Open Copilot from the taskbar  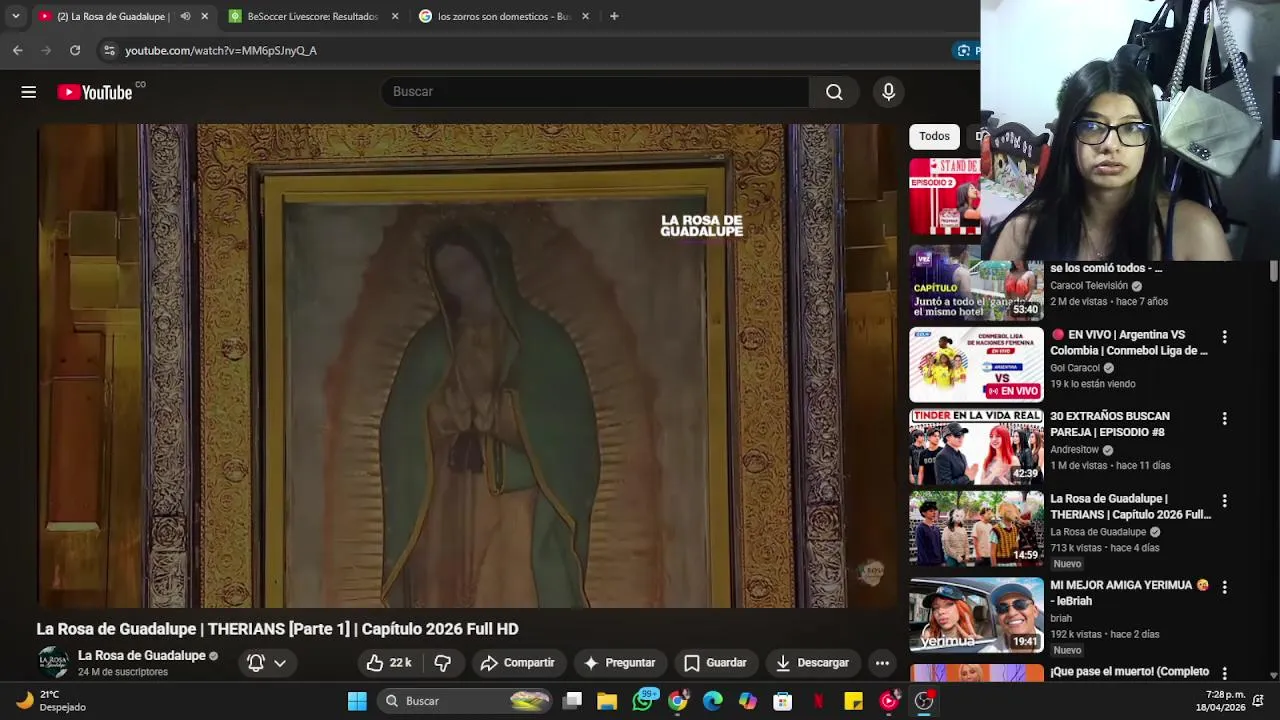pyautogui.click(x=748, y=701)
